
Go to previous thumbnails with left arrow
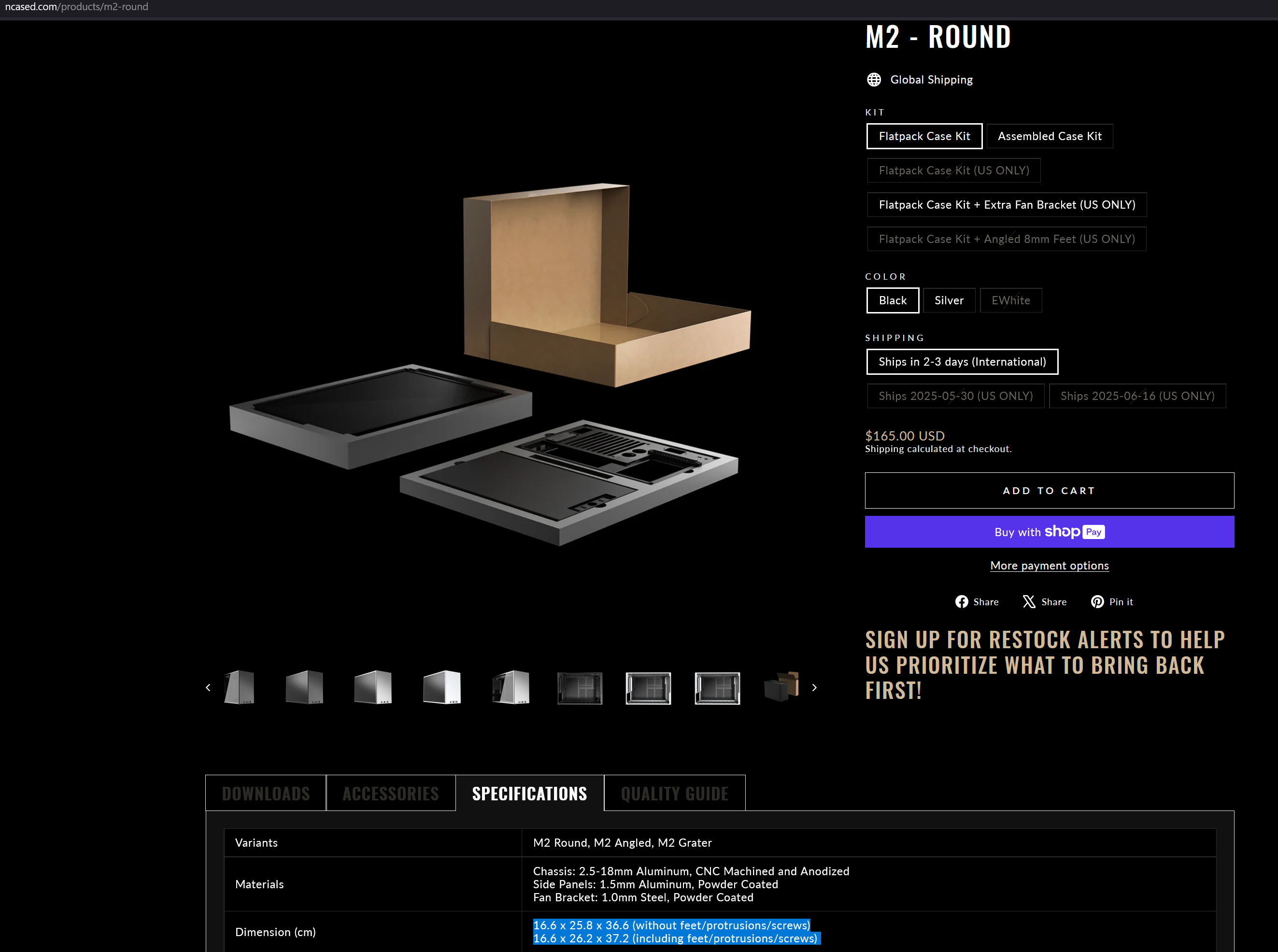coord(208,687)
